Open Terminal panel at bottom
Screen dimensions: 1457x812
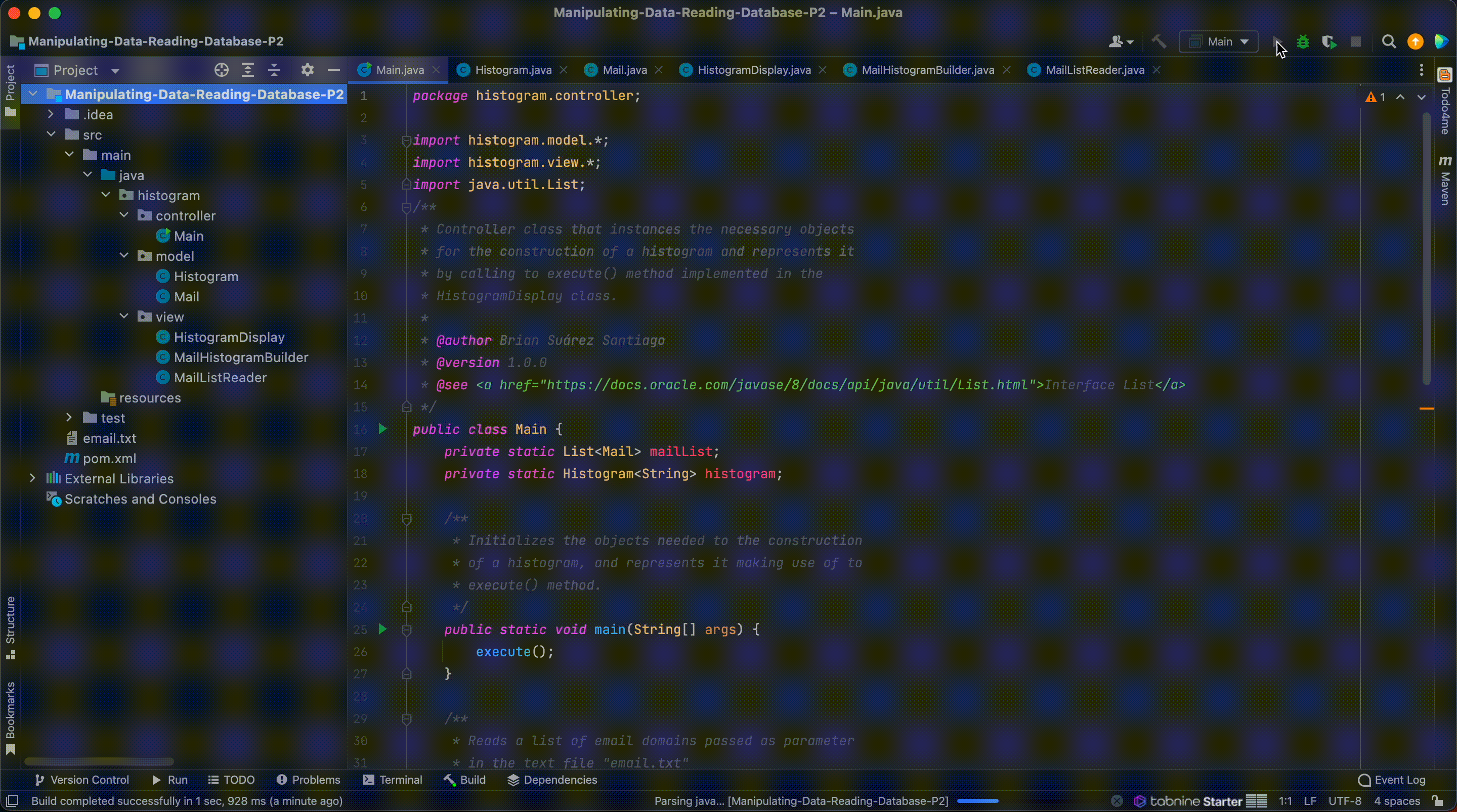tap(400, 780)
